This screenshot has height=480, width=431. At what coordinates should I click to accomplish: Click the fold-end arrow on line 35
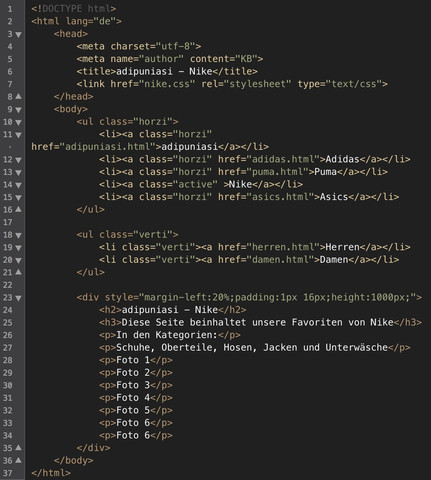pyautogui.click(x=18, y=448)
